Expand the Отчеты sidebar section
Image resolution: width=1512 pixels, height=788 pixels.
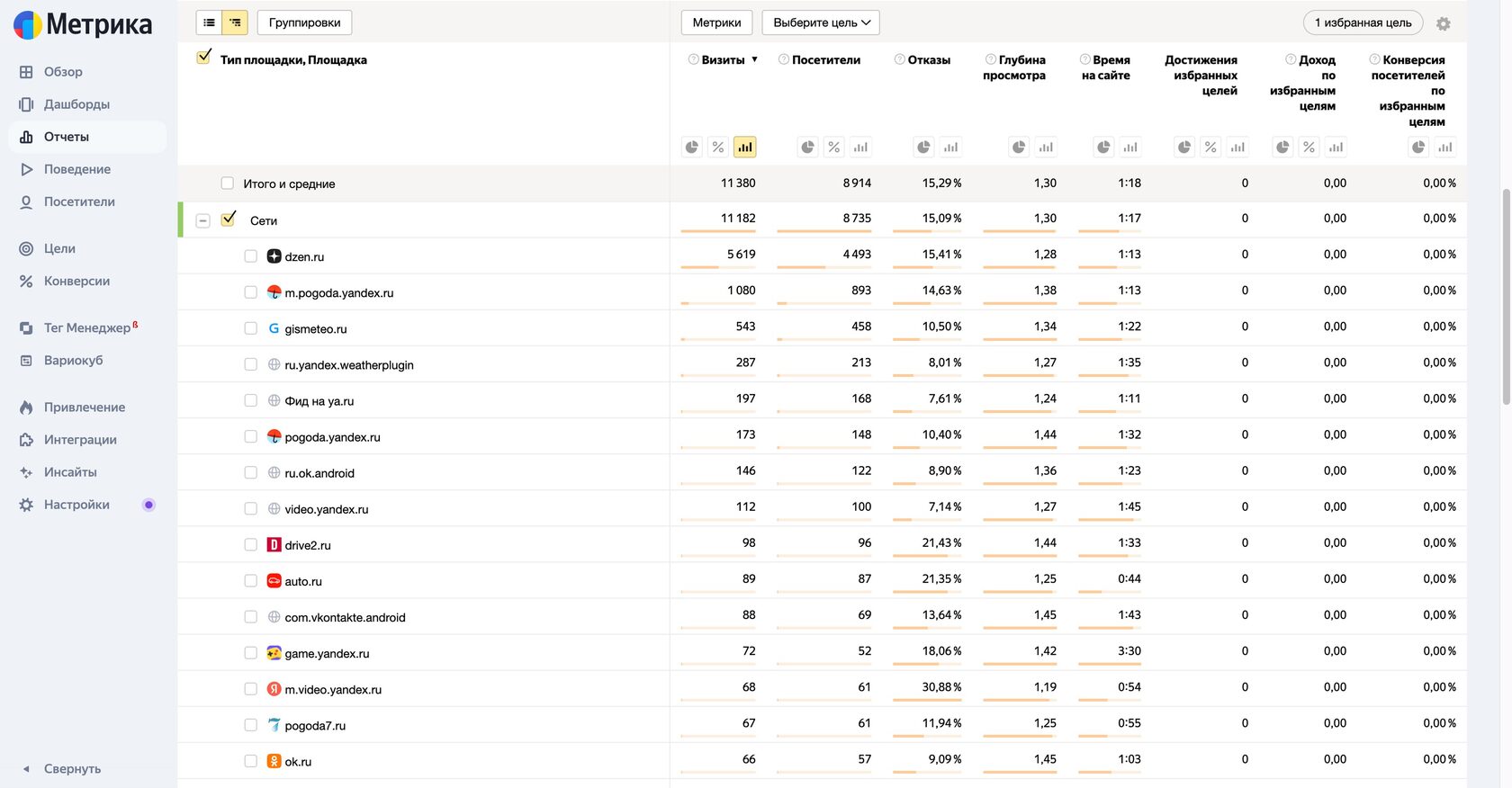pyautogui.click(x=88, y=137)
